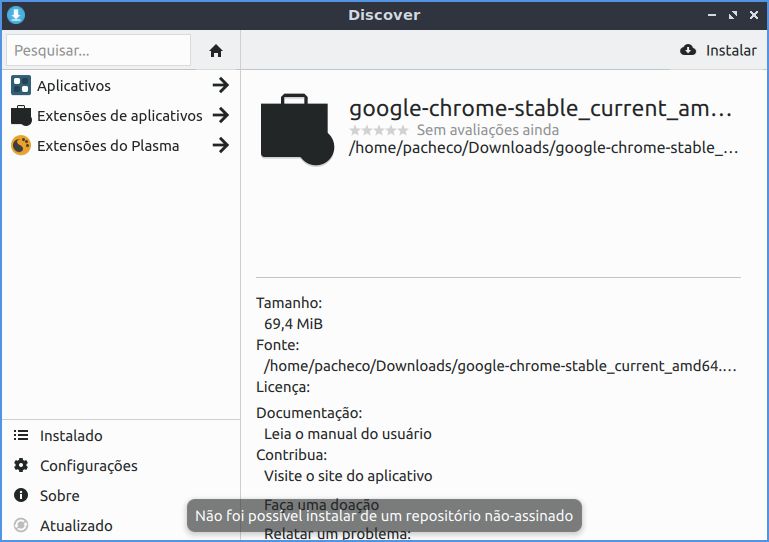Click the Instalar button
Screen dimensions: 769x542
click(718, 50)
